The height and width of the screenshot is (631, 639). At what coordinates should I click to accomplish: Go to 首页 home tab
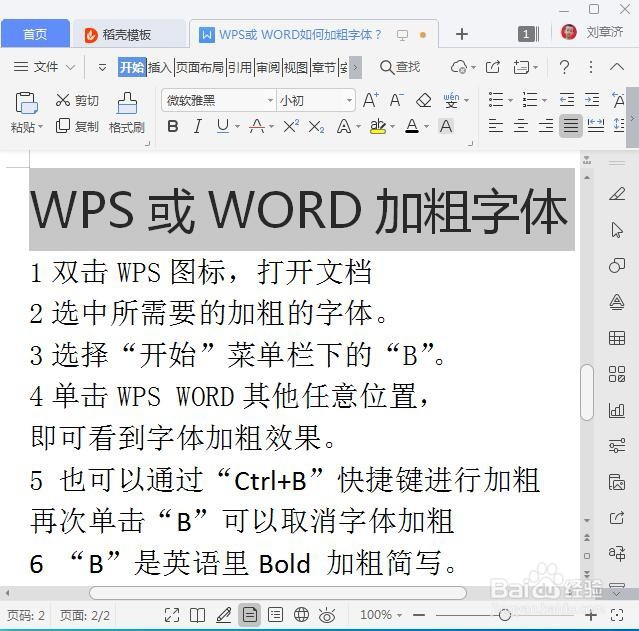click(35, 34)
